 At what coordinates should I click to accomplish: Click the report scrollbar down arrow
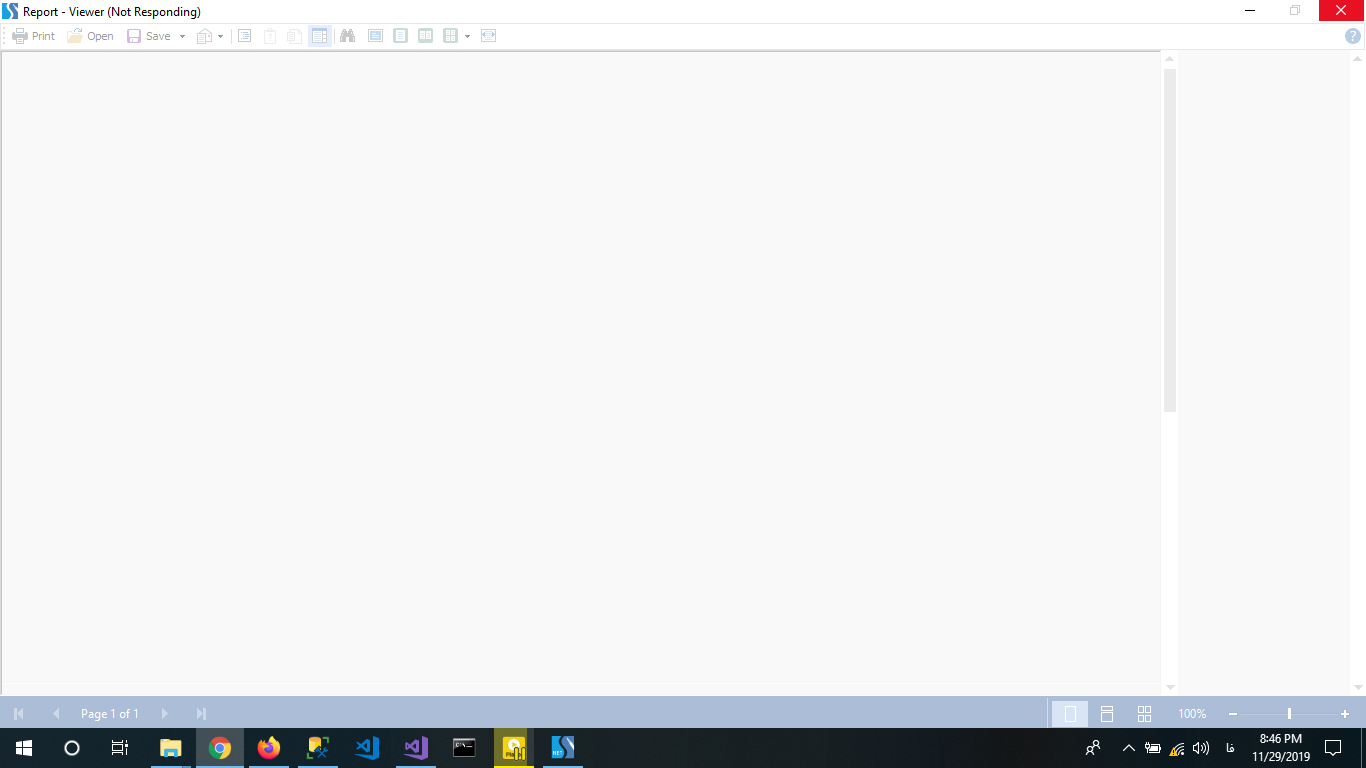pos(1170,687)
